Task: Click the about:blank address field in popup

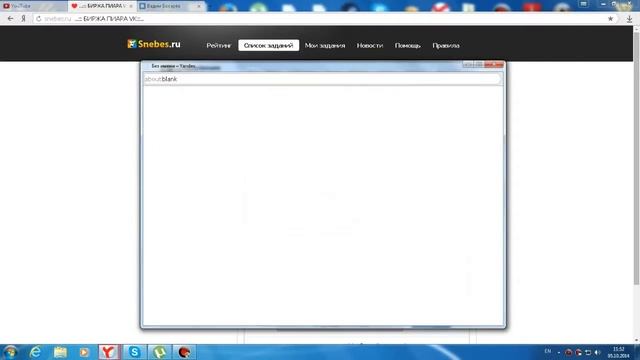Action: (322, 79)
